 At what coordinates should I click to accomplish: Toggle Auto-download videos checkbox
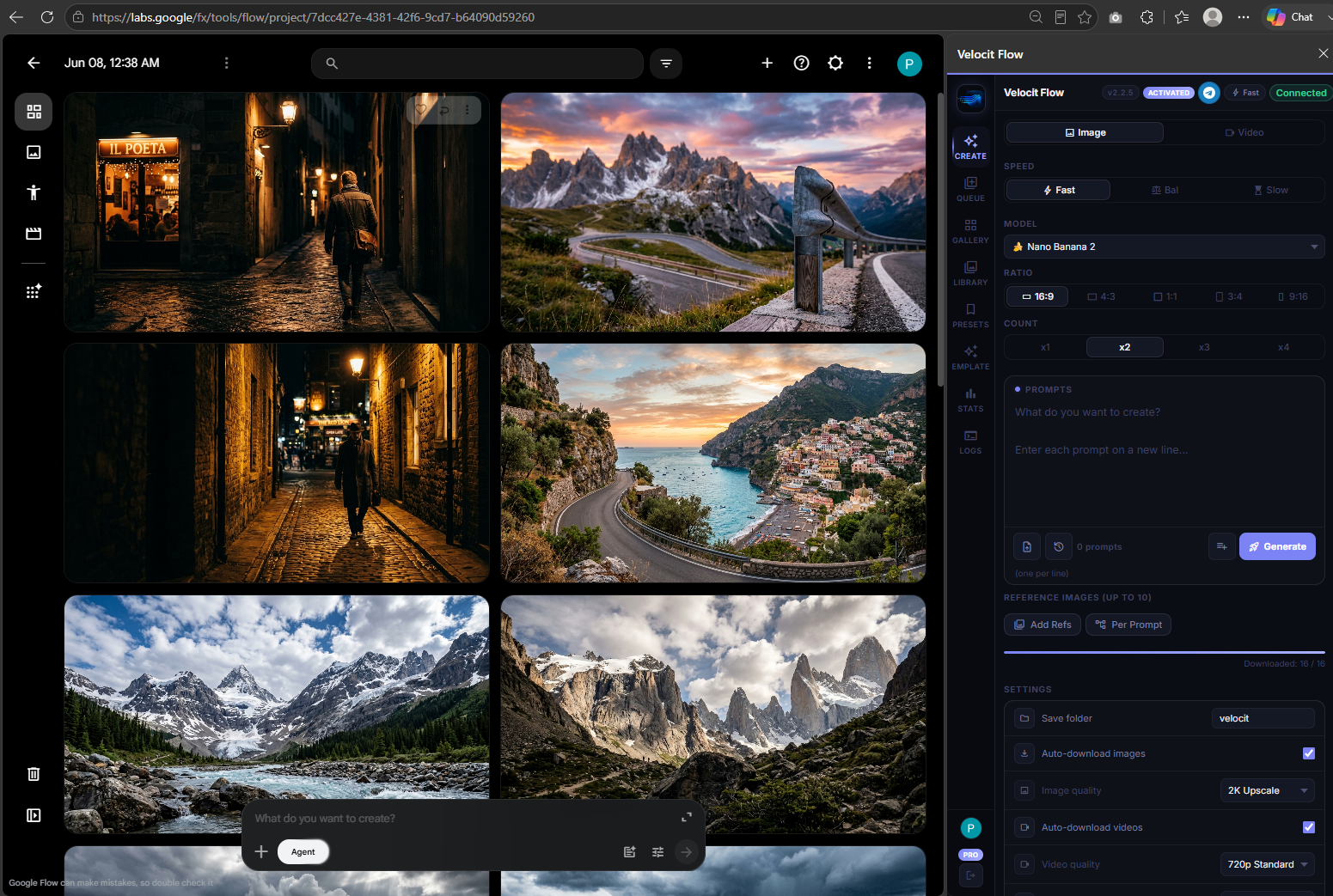tap(1308, 827)
